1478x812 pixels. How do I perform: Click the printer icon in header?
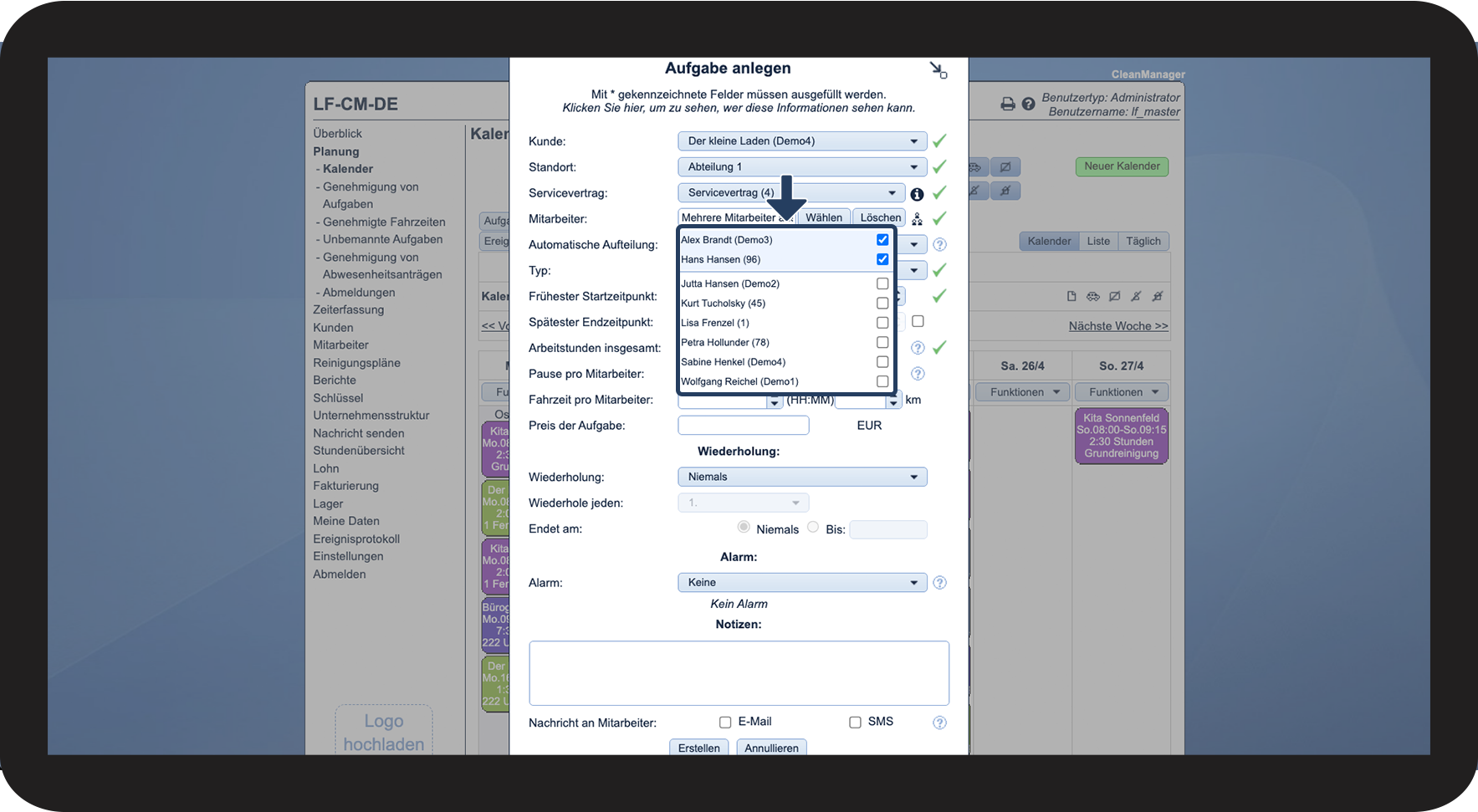[x=1008, y=105]
